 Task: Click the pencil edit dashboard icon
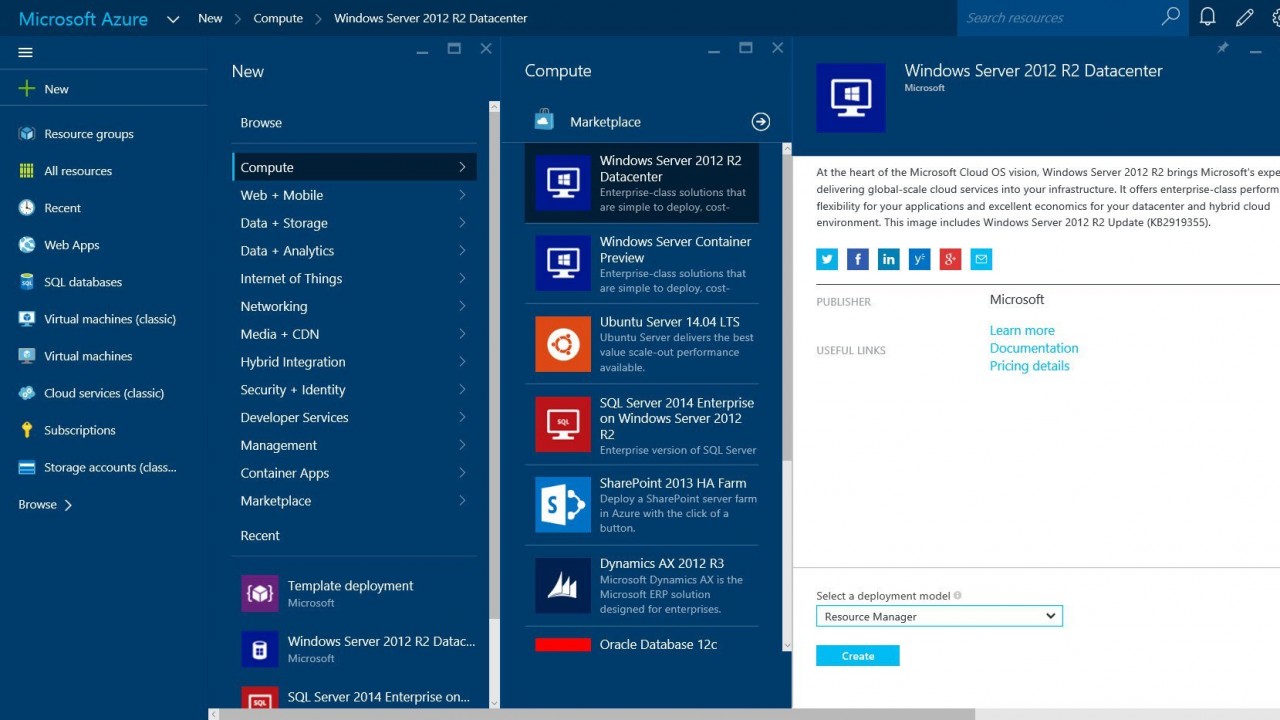1244,17
